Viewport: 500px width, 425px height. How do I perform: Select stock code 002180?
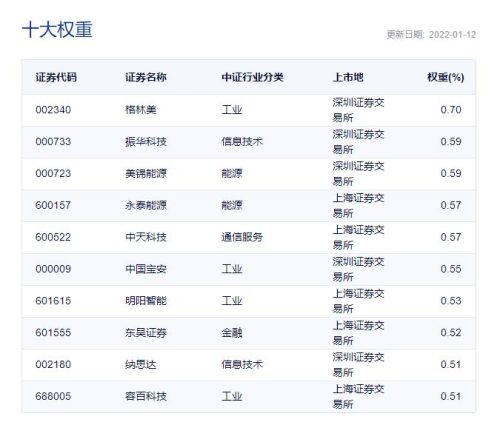[x=53, y=364]
